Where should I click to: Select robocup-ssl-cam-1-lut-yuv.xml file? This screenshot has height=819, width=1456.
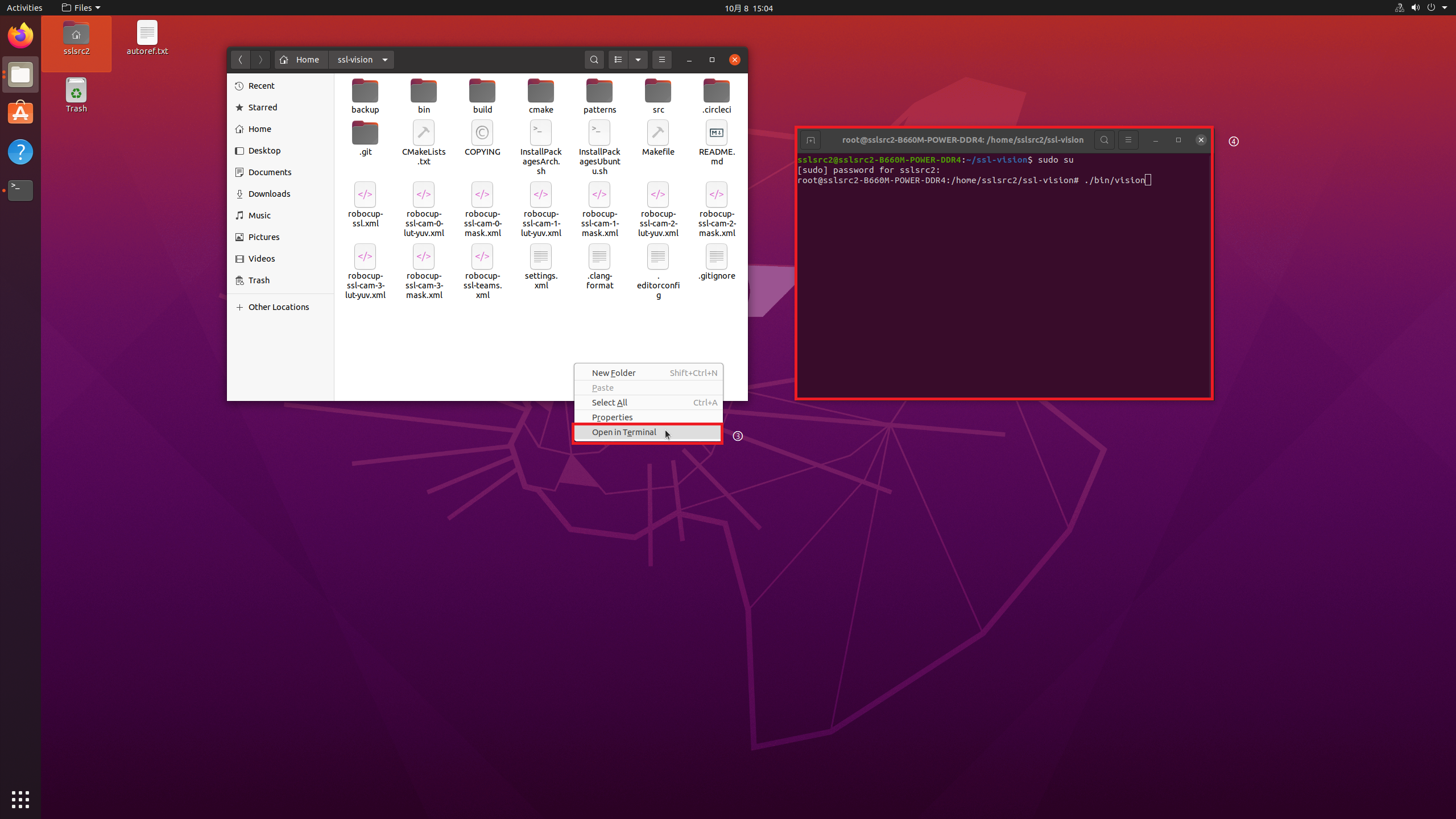tap(541, 210)
